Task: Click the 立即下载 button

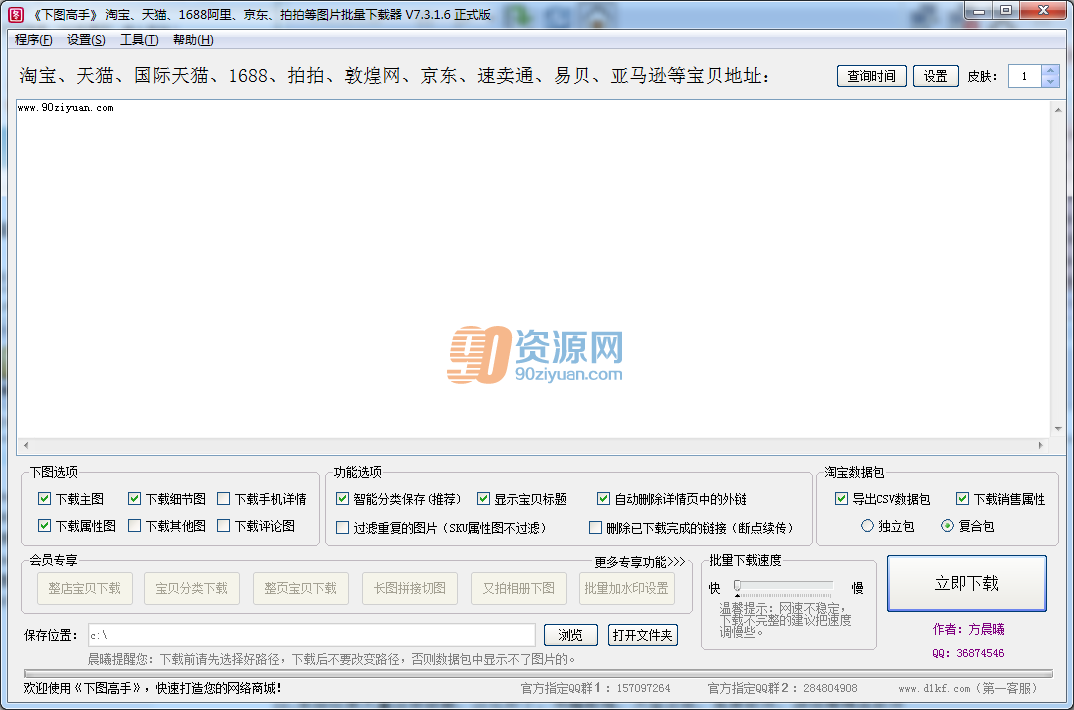Action: (966, 583)
